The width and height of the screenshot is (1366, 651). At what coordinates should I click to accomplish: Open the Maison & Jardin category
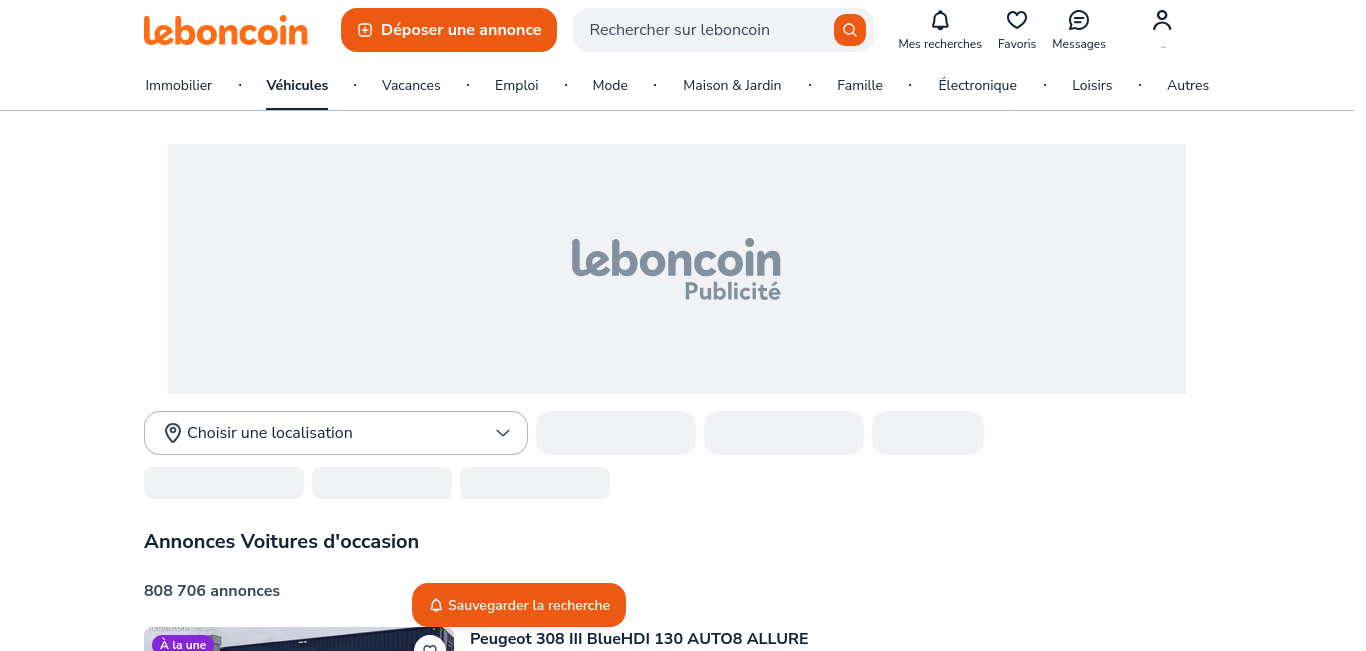point(732,86)
